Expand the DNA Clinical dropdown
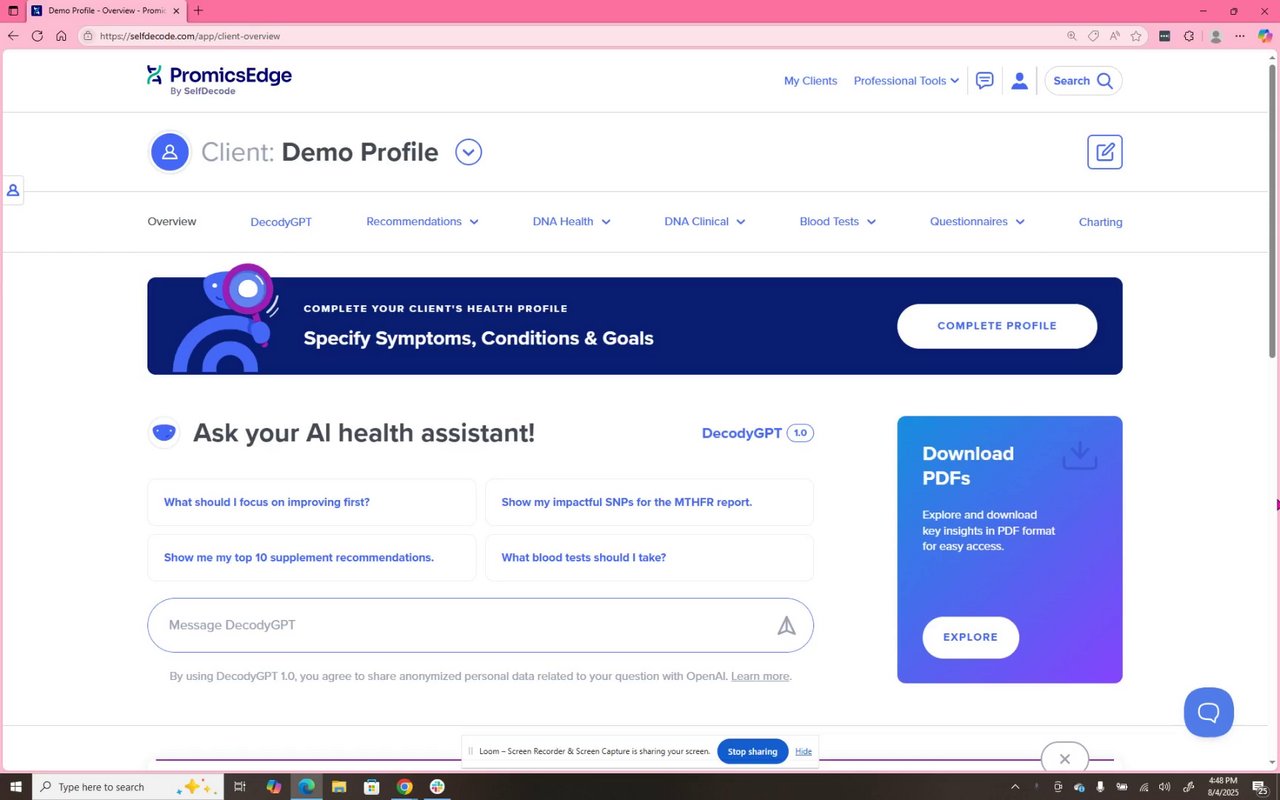 [x=705, y=222]
